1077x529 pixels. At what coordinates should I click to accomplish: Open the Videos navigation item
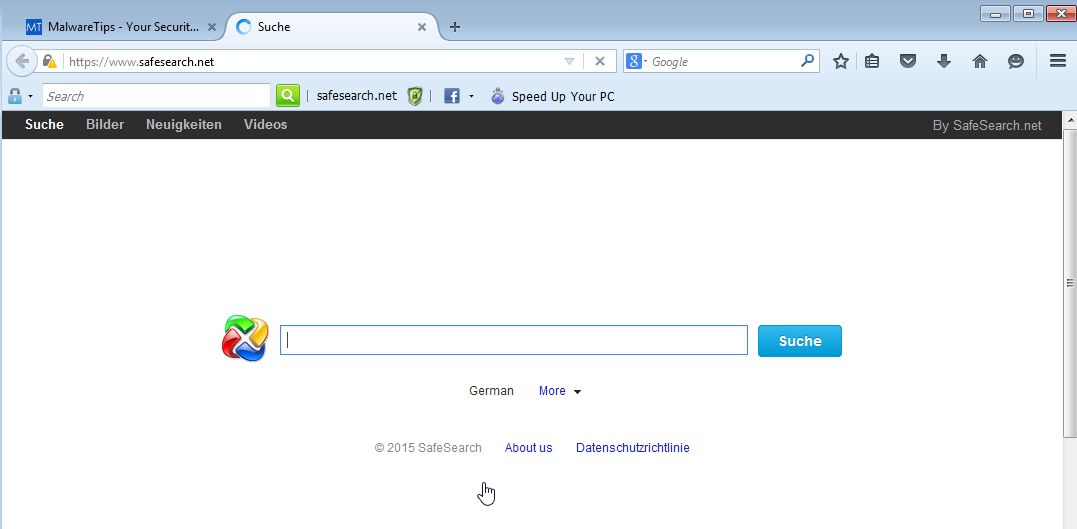click(x=266, y=124)
